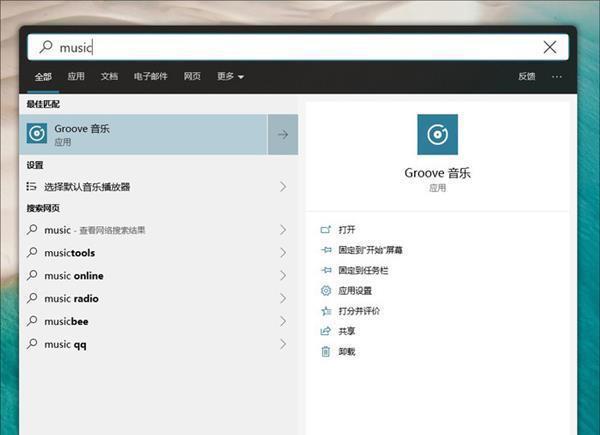The width and height of the screenshot is (600, 435).
Task: Click the 打开 open icon
Action: point(326,230)
